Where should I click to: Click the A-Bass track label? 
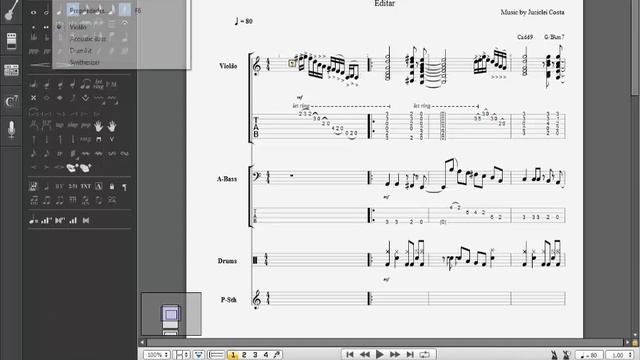(227, 179)
